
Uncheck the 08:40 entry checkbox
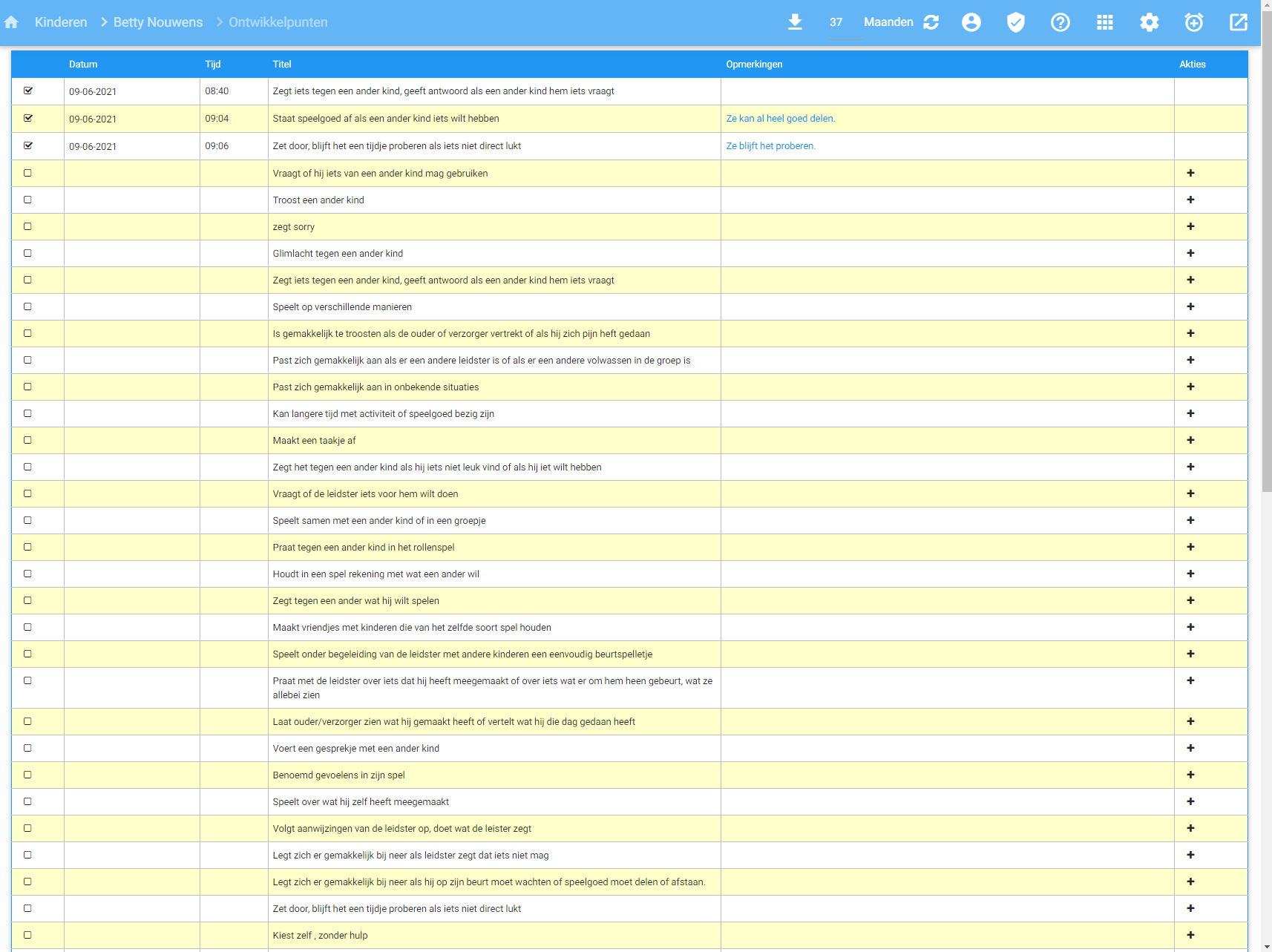(28, 91)
